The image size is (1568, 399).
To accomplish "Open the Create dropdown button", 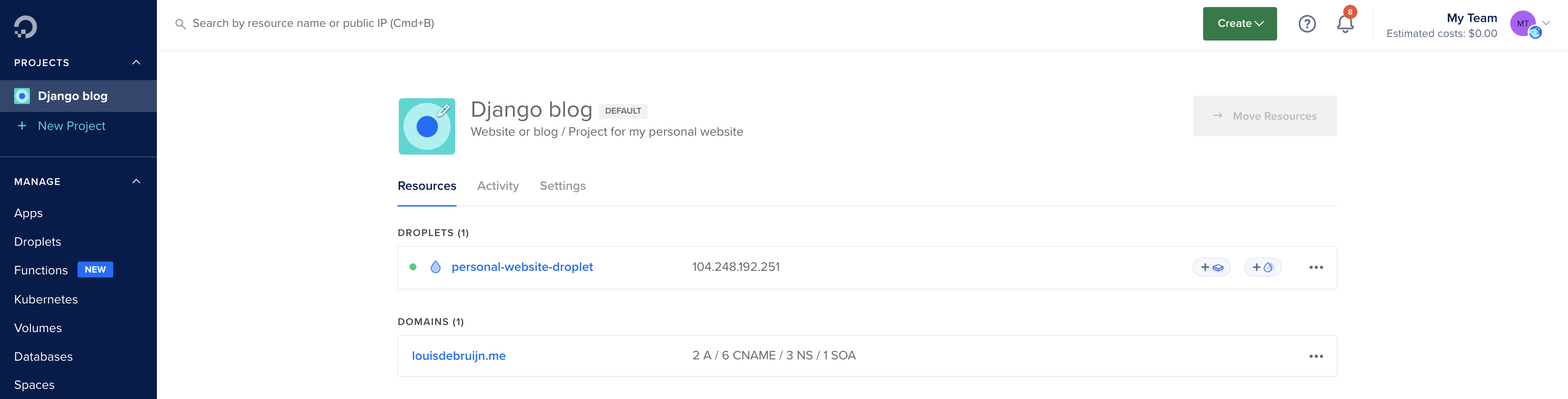I will click(x=1239, y=24).
